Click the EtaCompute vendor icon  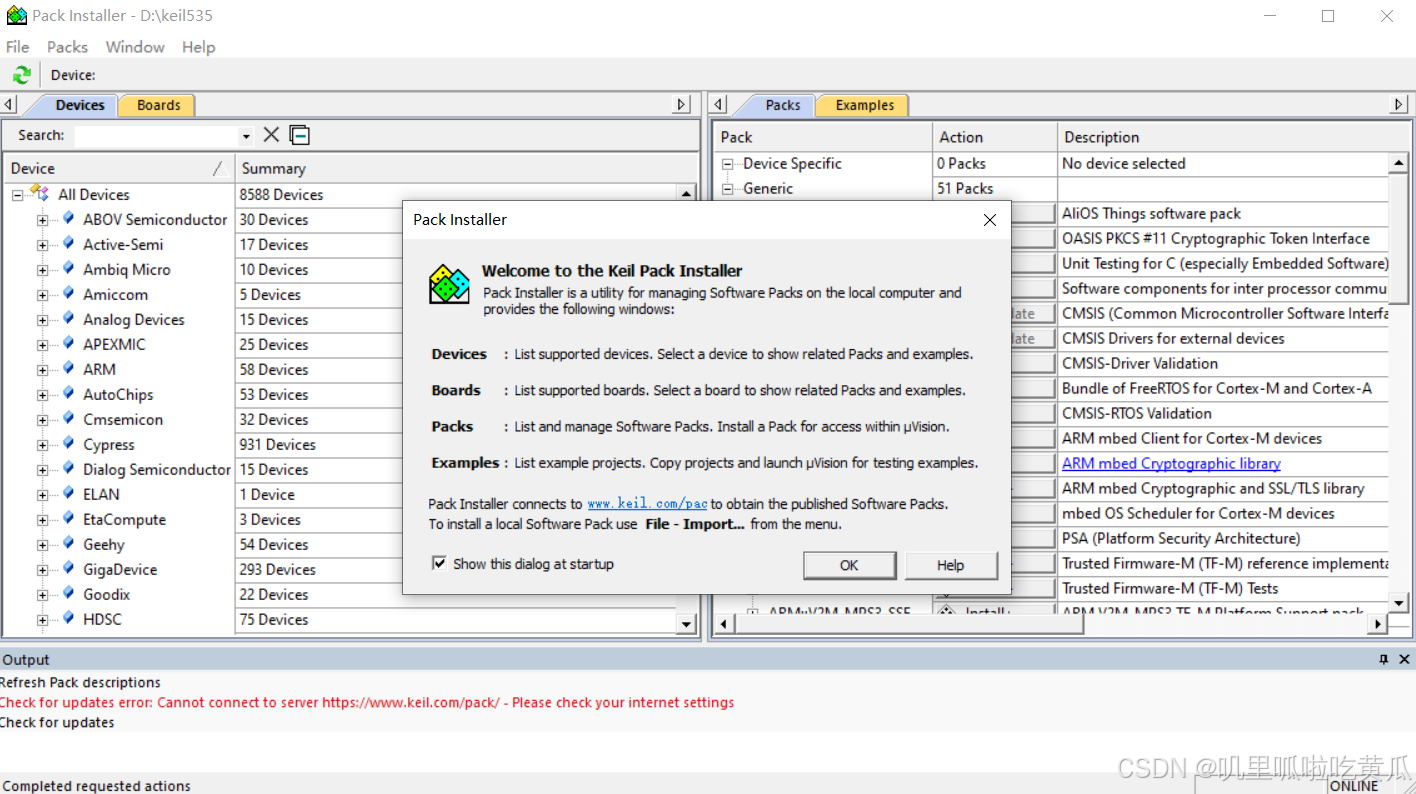[x=68, y=518]
